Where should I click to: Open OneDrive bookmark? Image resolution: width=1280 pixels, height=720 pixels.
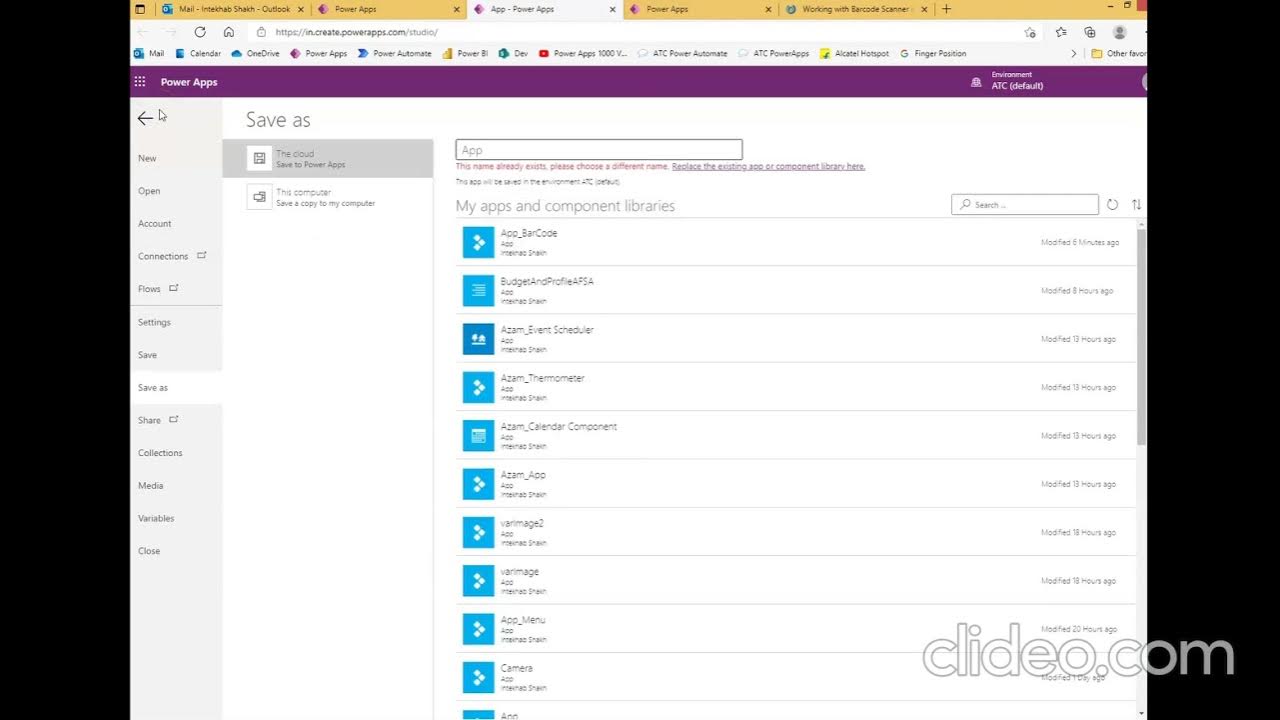(255, 53)
